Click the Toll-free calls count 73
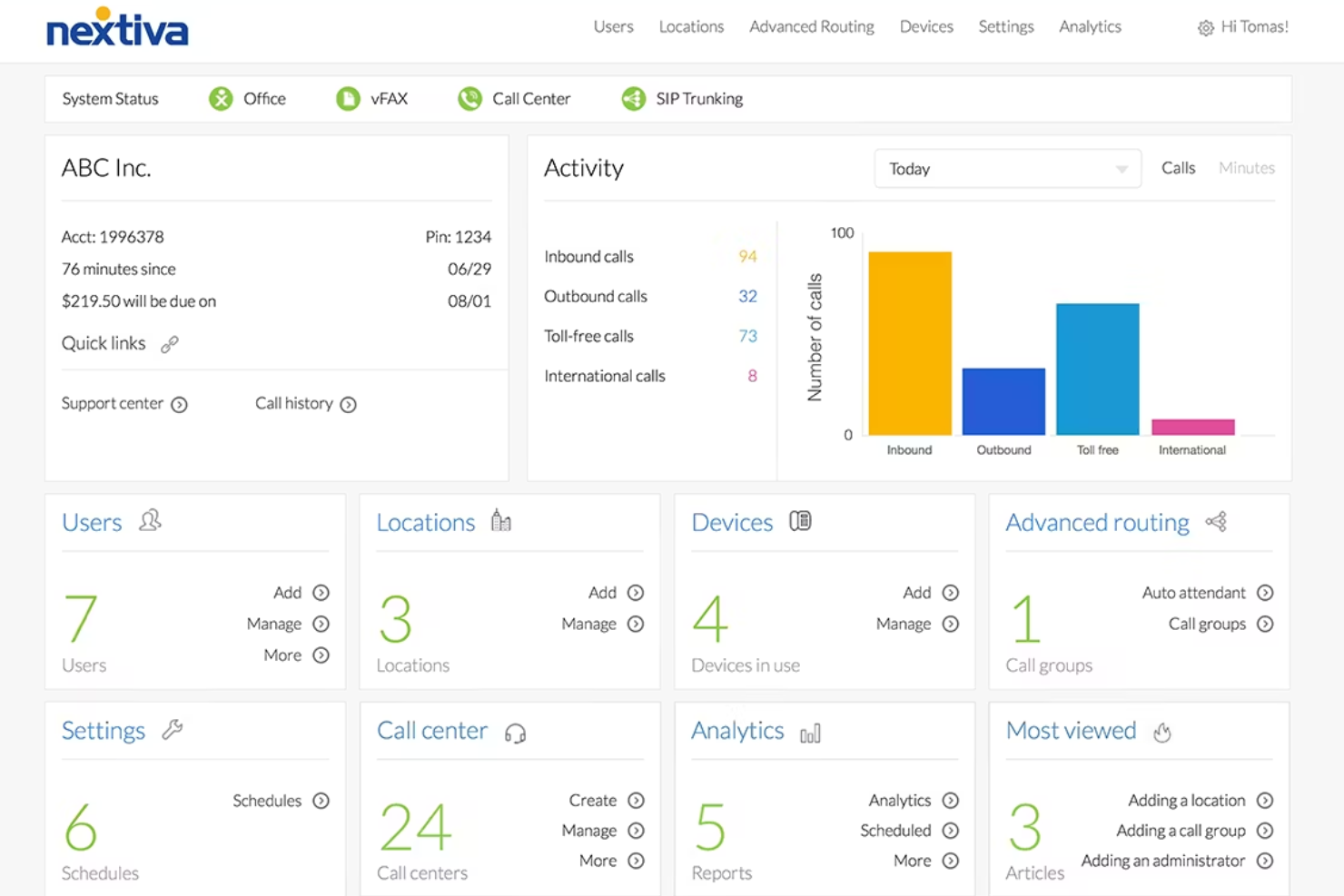 click(747, 336)
